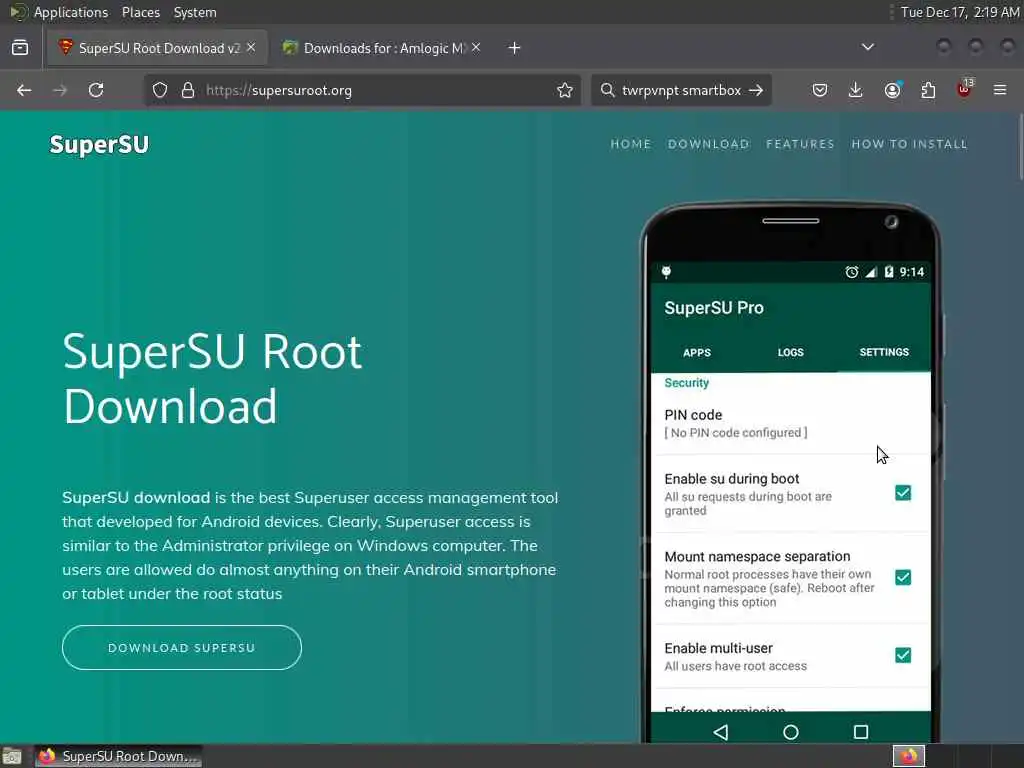Toggle Mount namespace separation checkbox
Screen dimensions: 1024x768
903,577
